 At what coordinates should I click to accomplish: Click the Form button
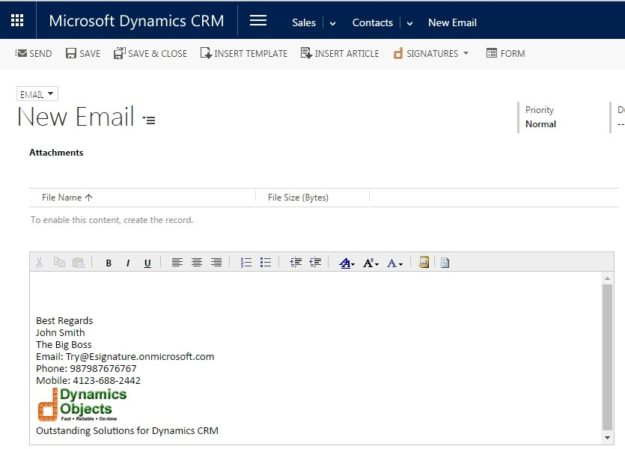505,53
